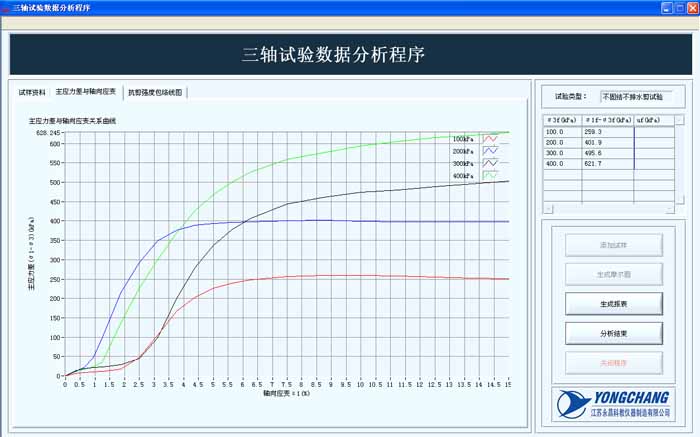Viewport: 700px width, 437px height.
Task: Click the blue 200kPa legend curve icon
Action: pos(490,151)
